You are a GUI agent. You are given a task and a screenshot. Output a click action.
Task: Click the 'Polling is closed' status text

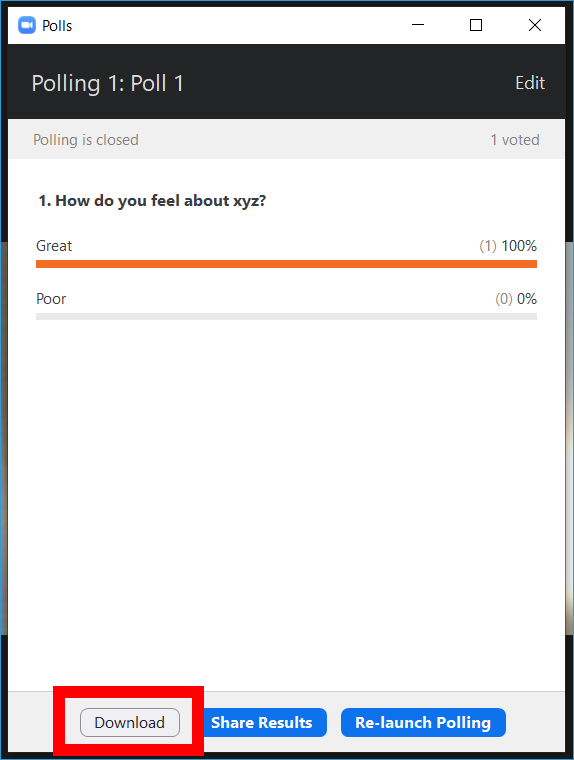86,140
